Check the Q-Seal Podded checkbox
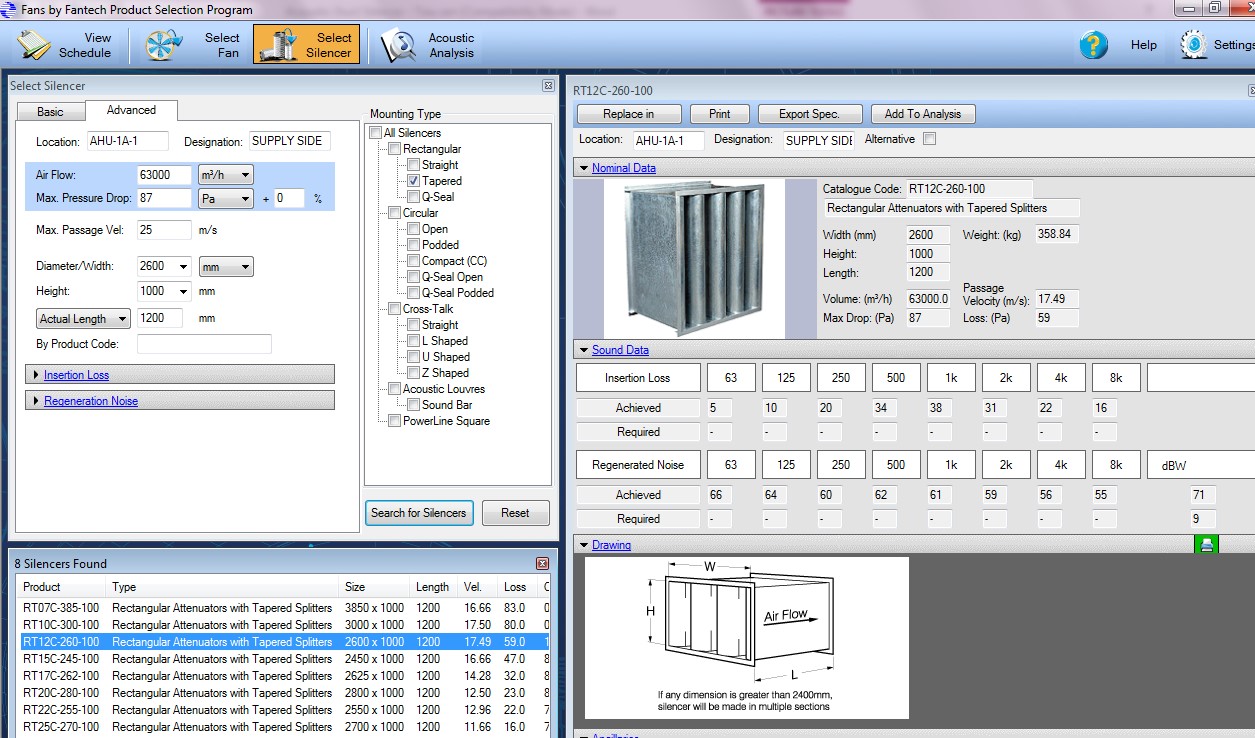 click(x=413, y=293)
